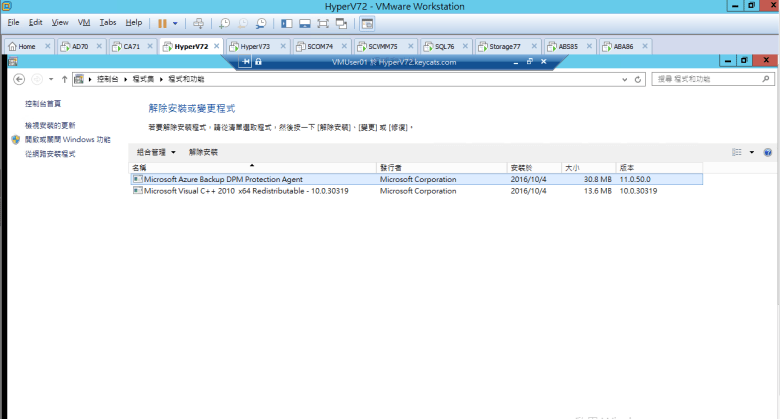Click the 解除安裝 uninstall button
The width and height of the screenshot is (780, 419).
(203, 152)
